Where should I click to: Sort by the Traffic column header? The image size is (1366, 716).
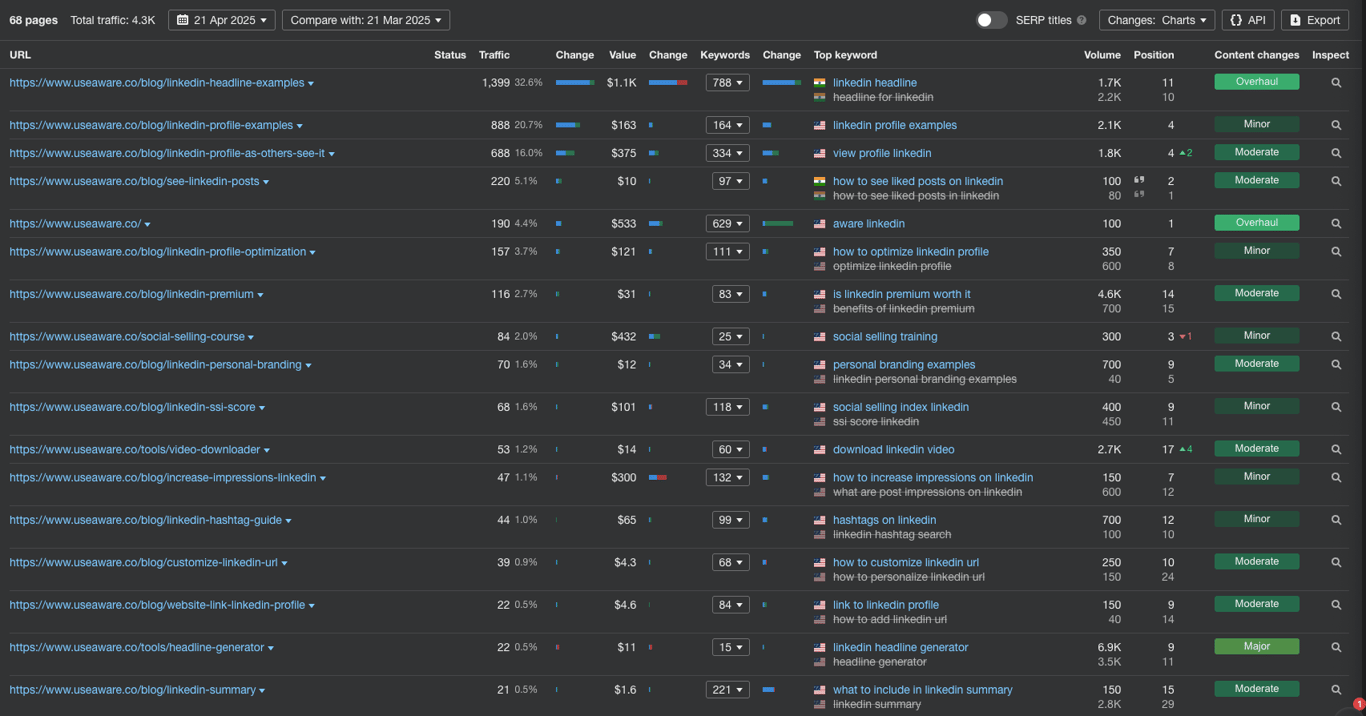494,55
